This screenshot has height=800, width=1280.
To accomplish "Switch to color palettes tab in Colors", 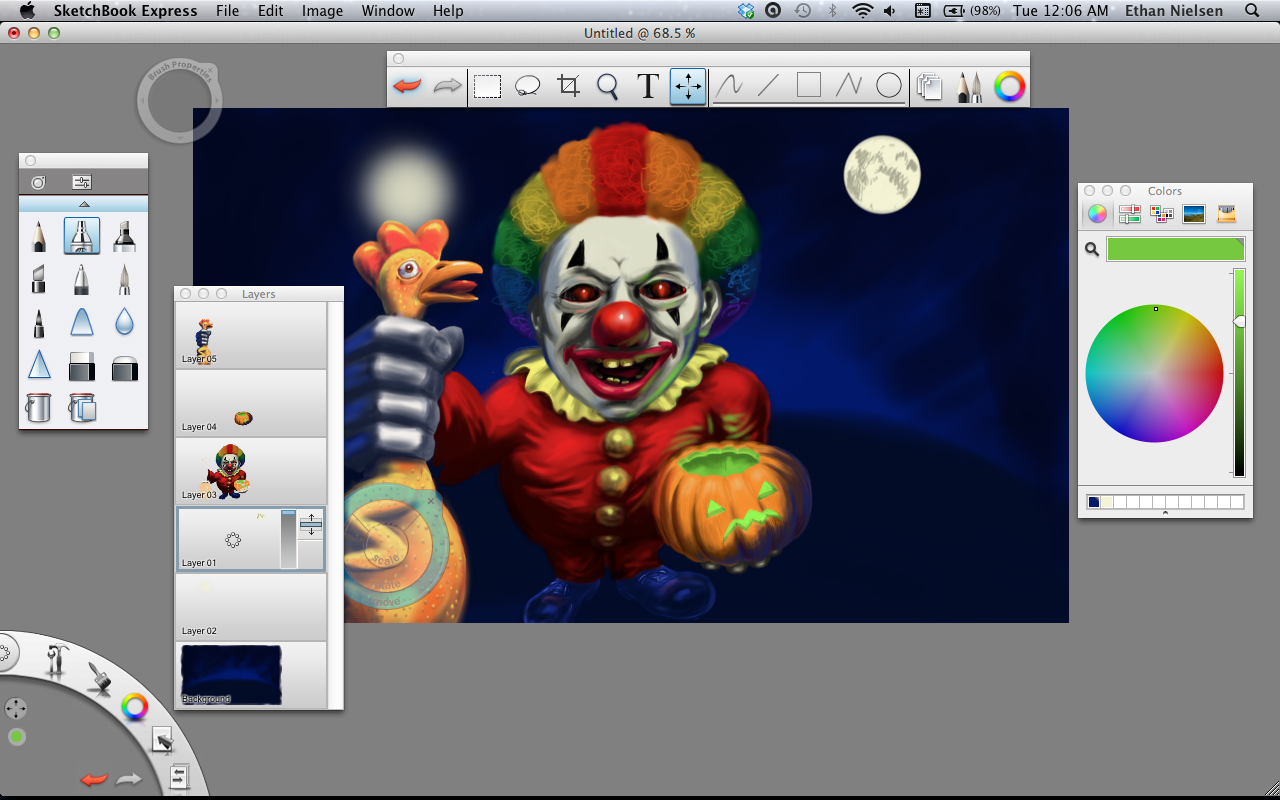I will [1162, 213].
